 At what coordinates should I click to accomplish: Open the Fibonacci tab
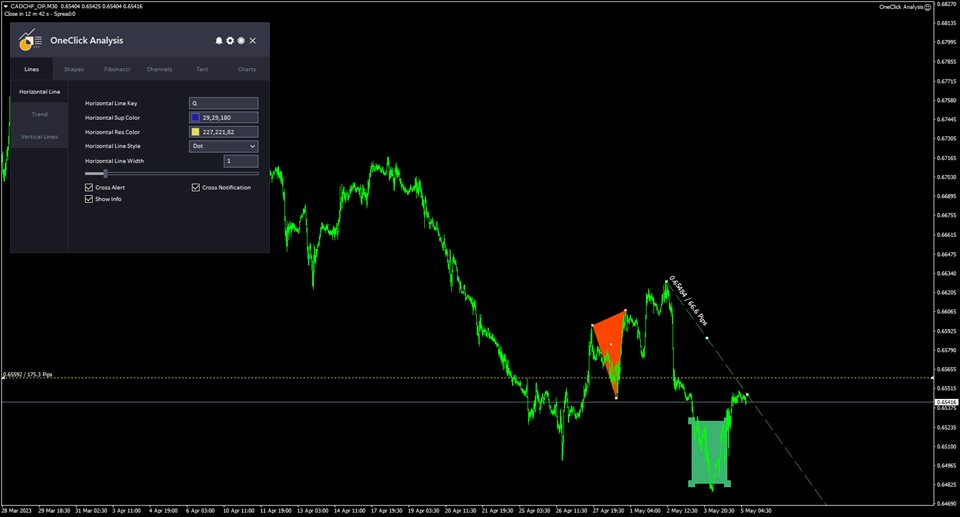click(x=116, y=69)
